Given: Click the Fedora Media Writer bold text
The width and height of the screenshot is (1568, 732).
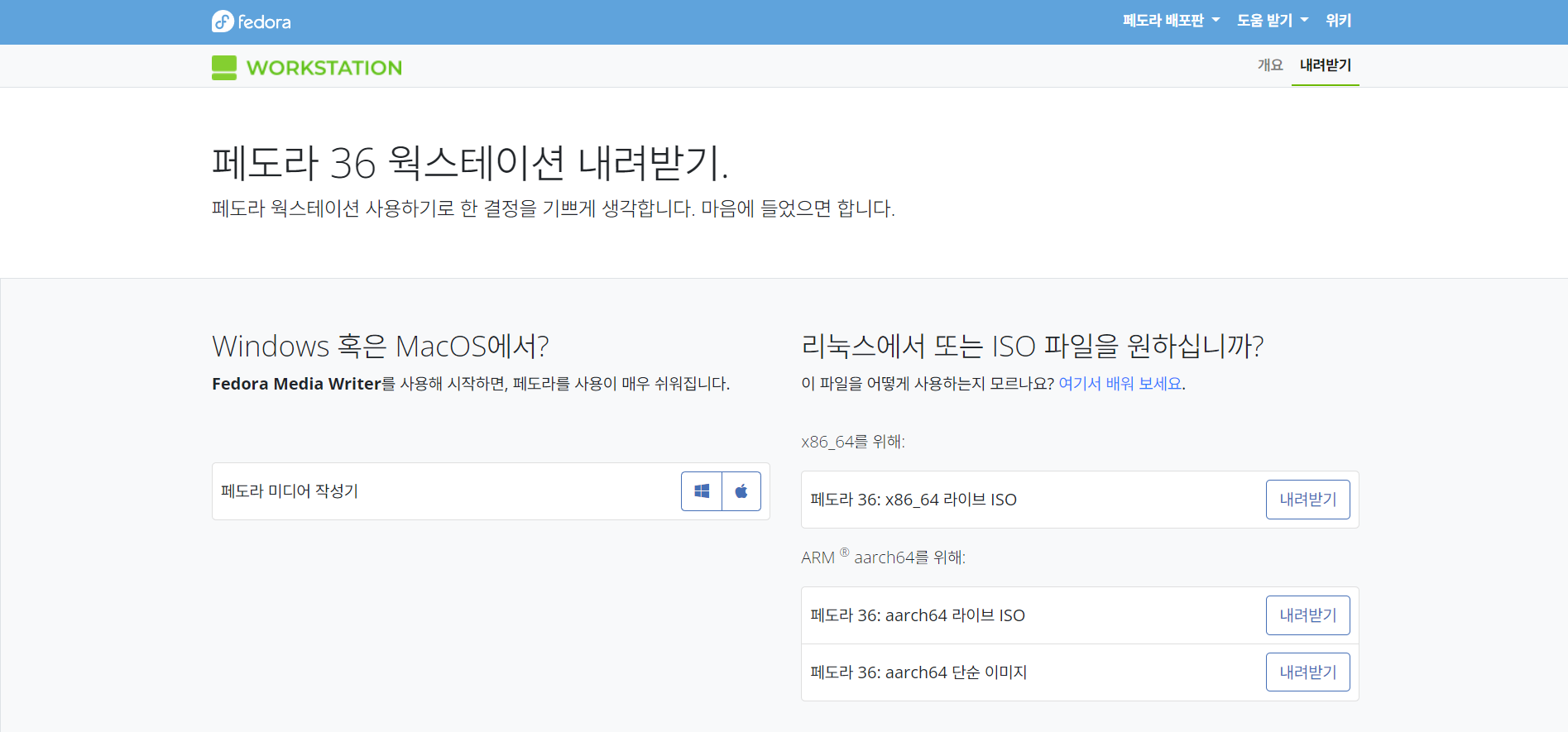Looking at the screenshot, I should [296, 384].
